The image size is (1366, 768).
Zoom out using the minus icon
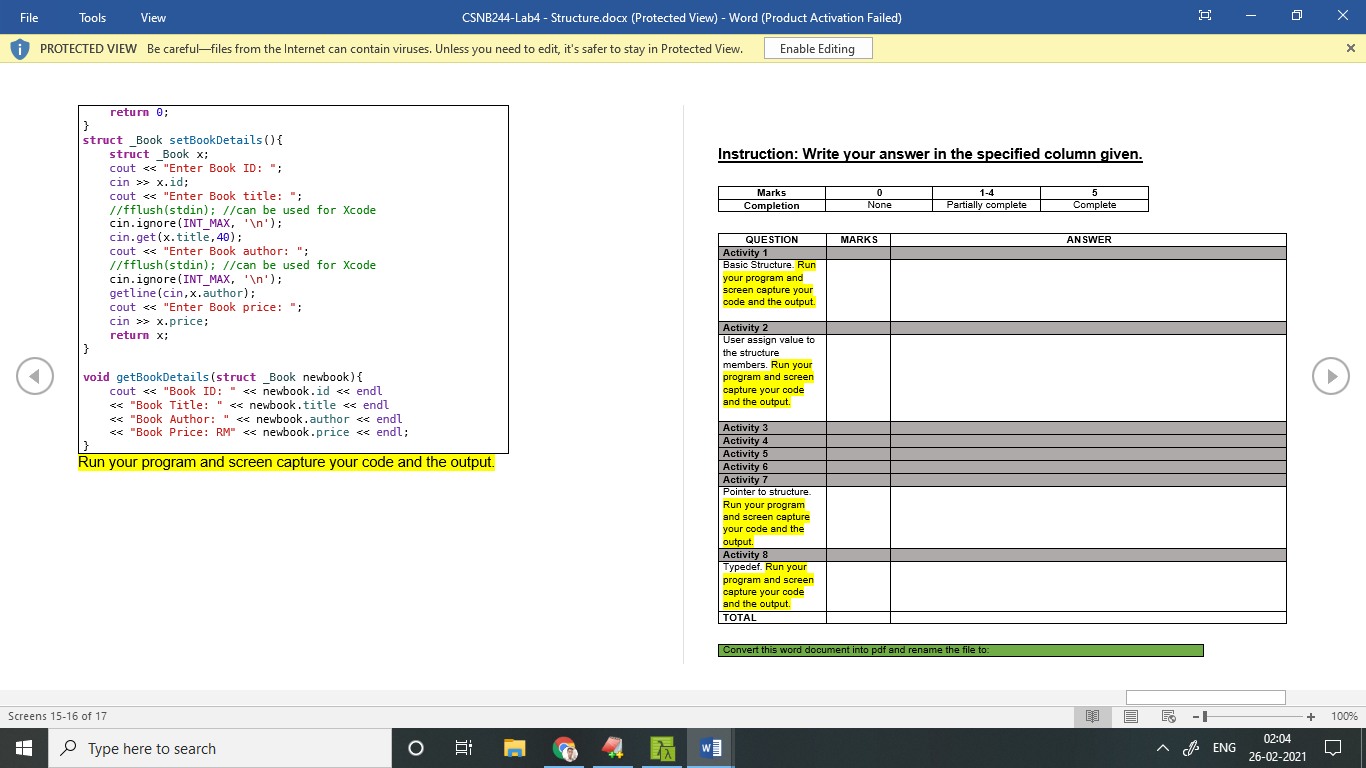[x=1195, y=716]
